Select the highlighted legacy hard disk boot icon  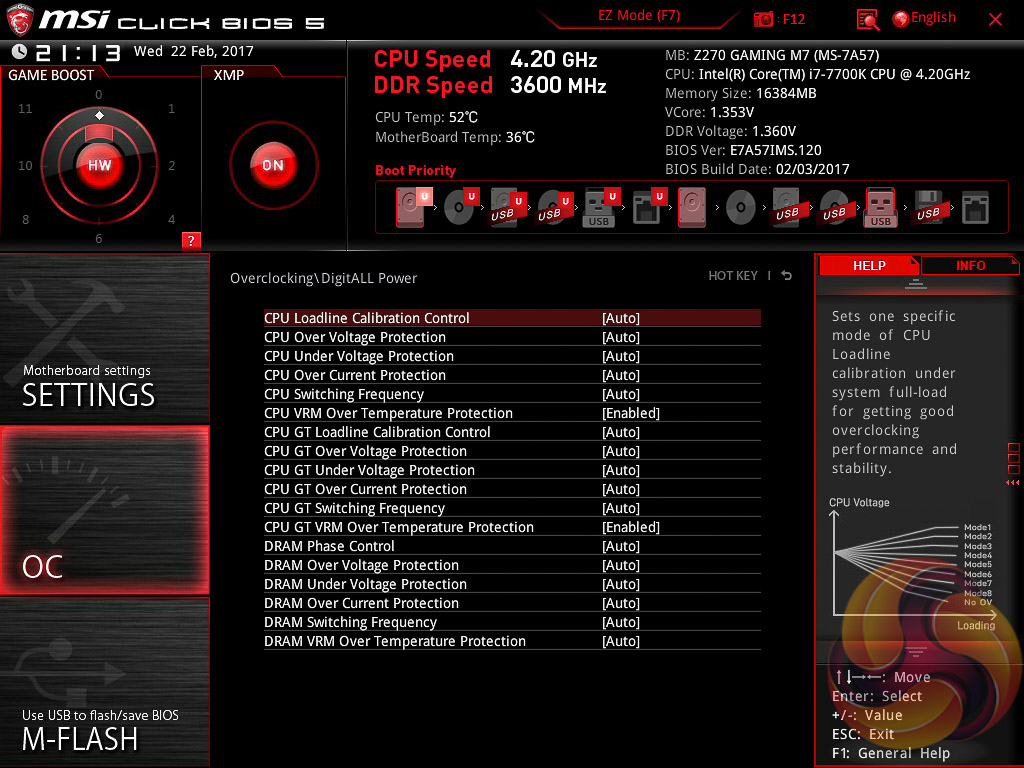692,208
